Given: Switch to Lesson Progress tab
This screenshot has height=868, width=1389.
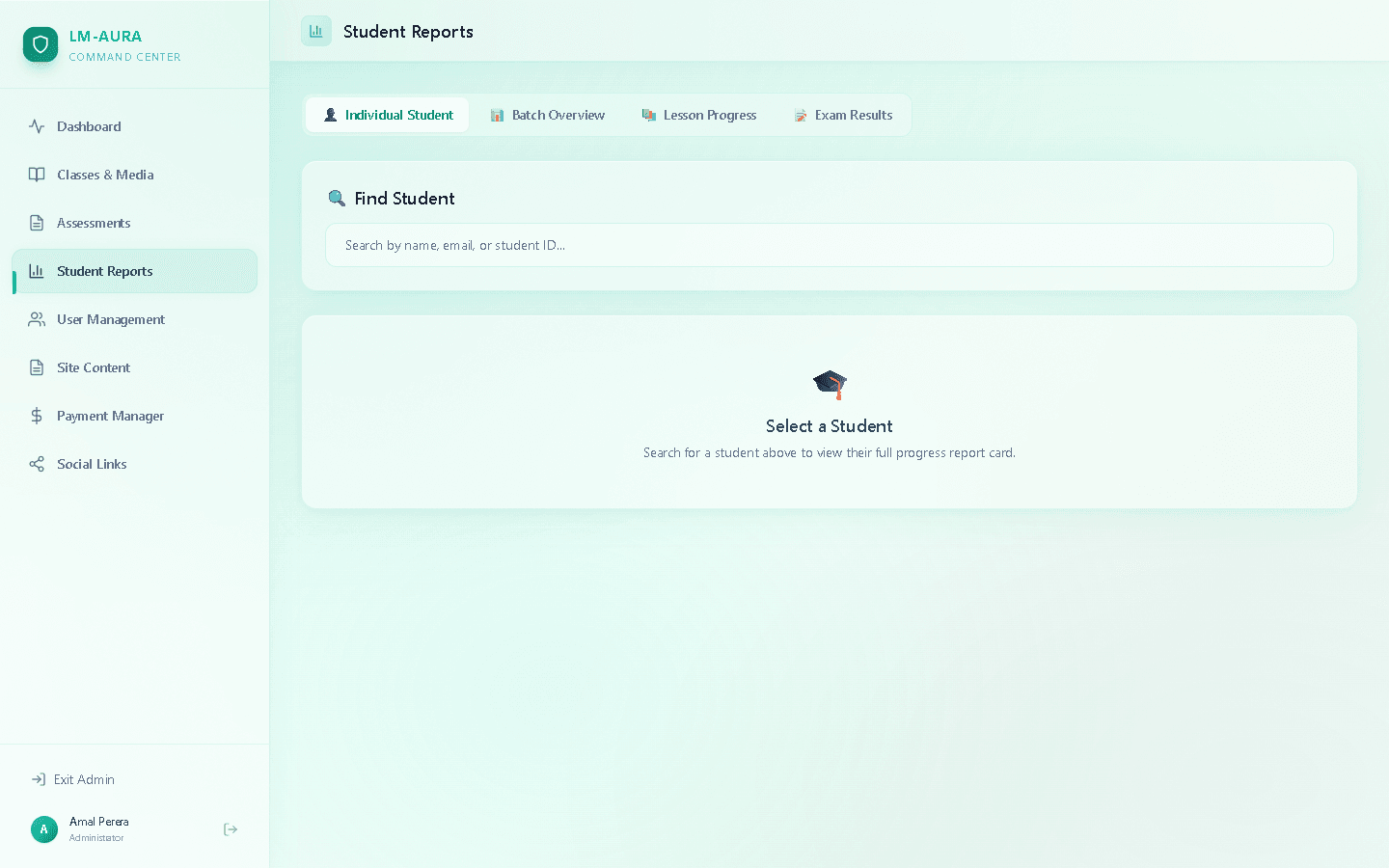Looking at the screenshot, I should [x=699, y=115].
